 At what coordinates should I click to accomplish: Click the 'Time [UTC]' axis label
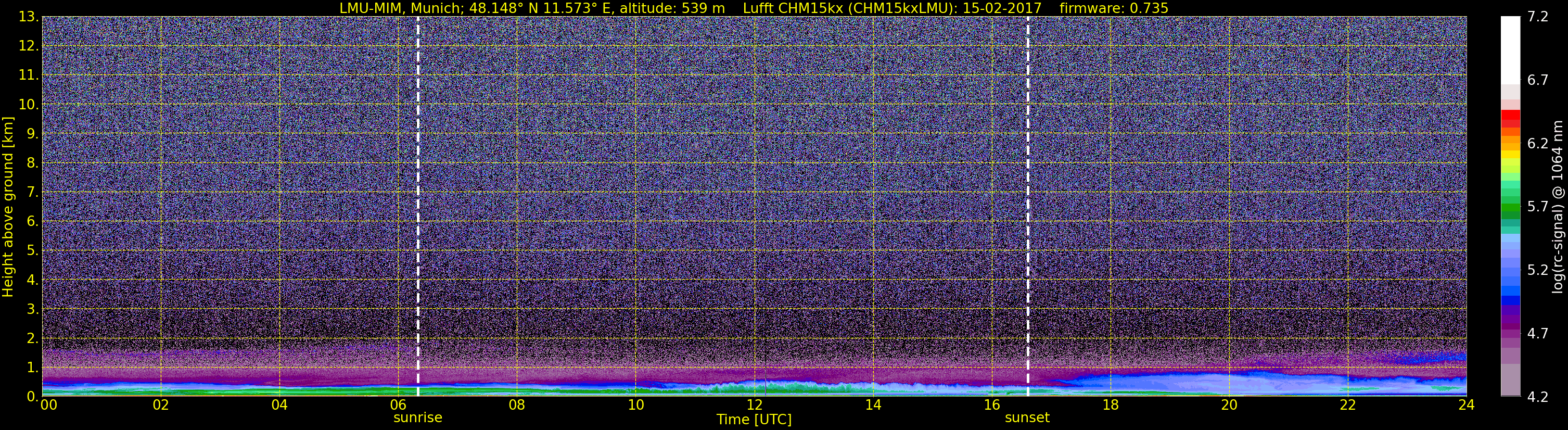click(754, 420)
